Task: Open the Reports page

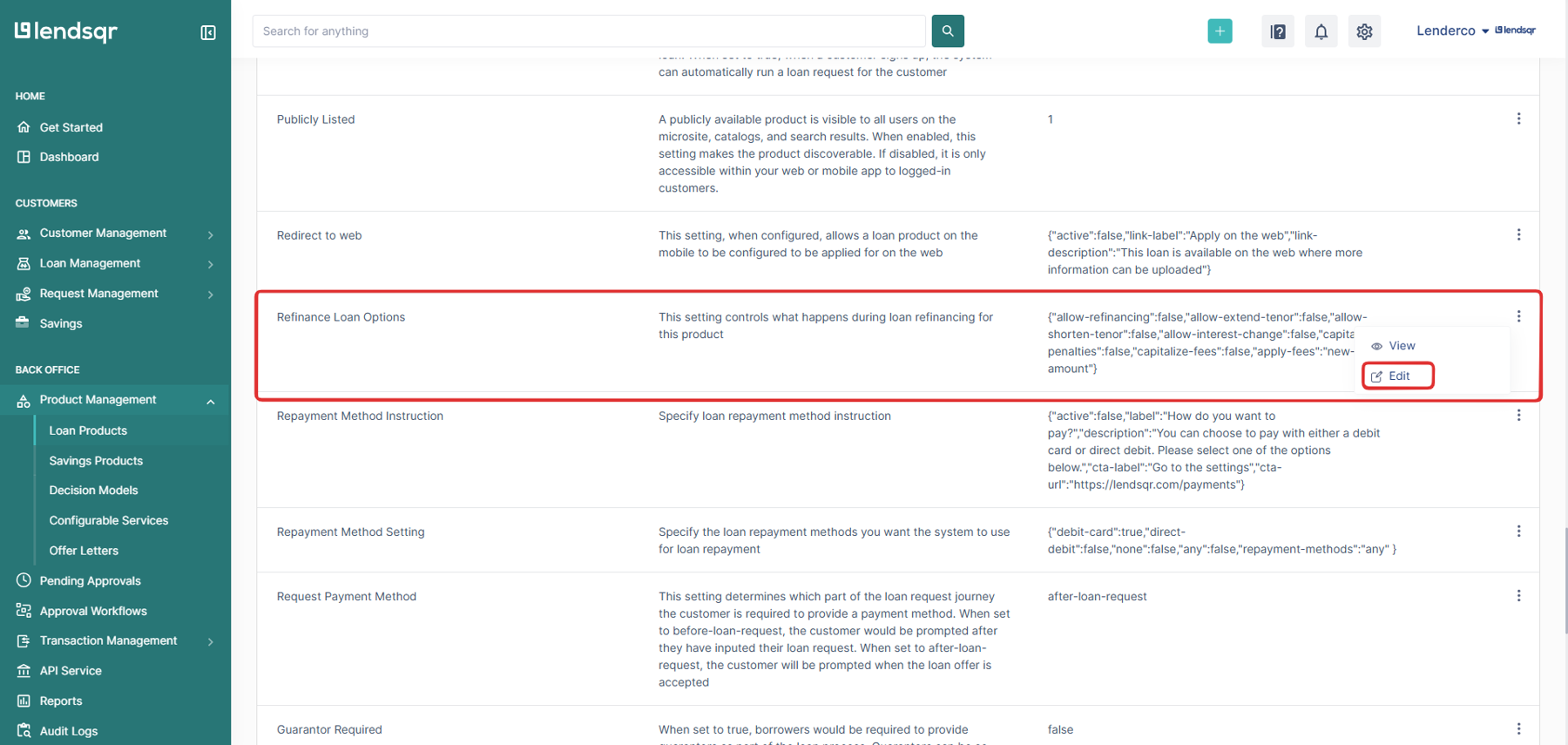Action: pos(61,701)
